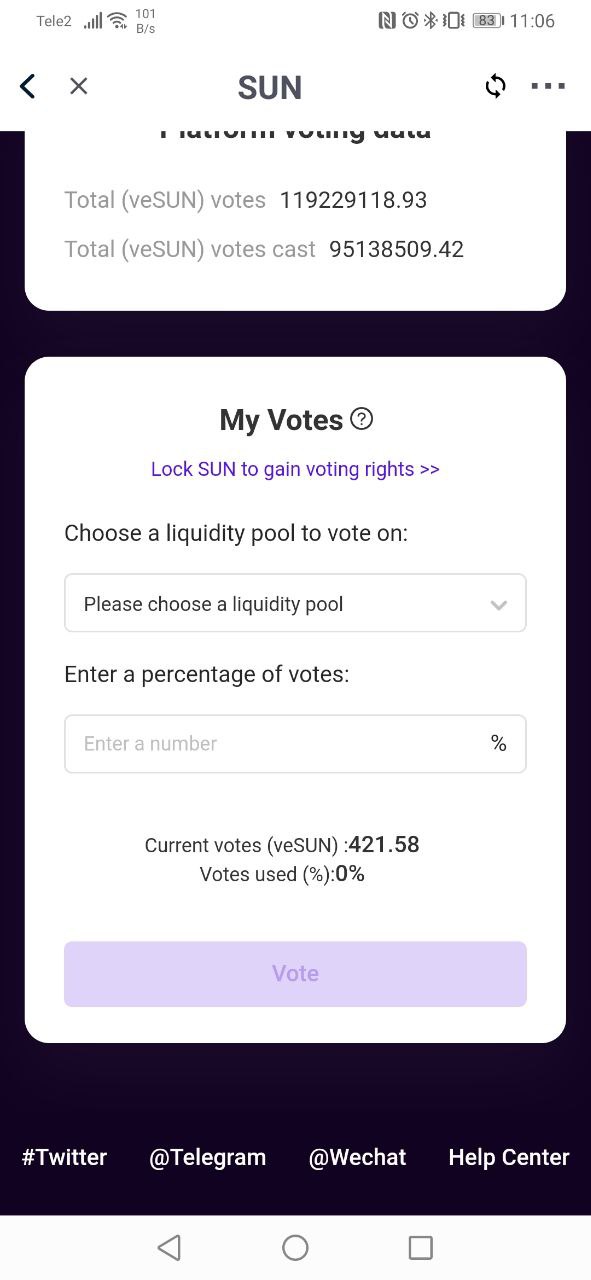Open Lock SUN to gain voting rights link
This screenshot has height=1280, width=591.
[x=295, y=469]
